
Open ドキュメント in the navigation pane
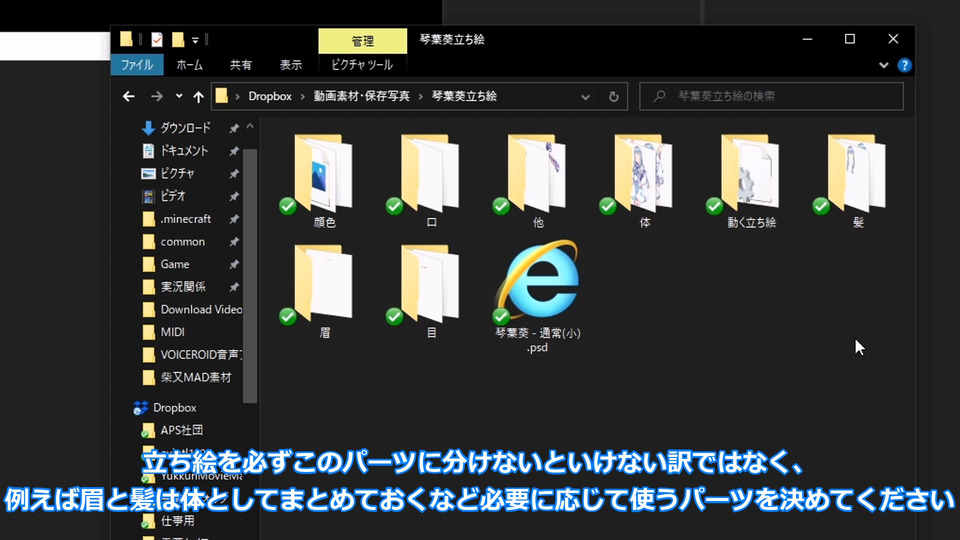point(184,151)
